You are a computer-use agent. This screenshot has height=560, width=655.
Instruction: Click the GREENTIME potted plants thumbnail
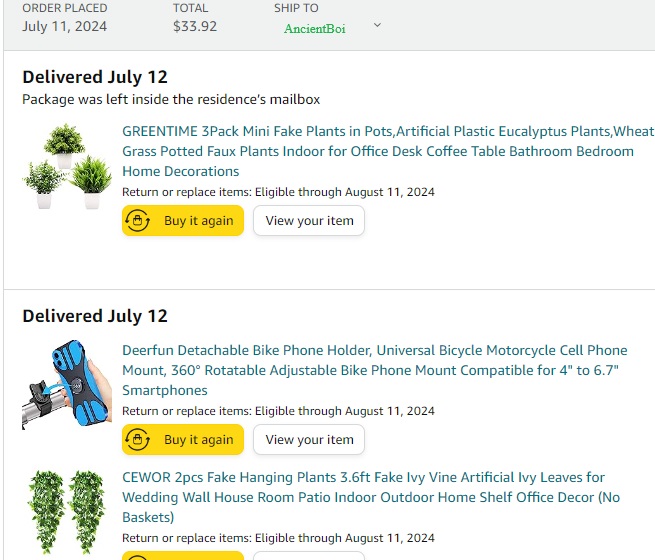(67, 166)
